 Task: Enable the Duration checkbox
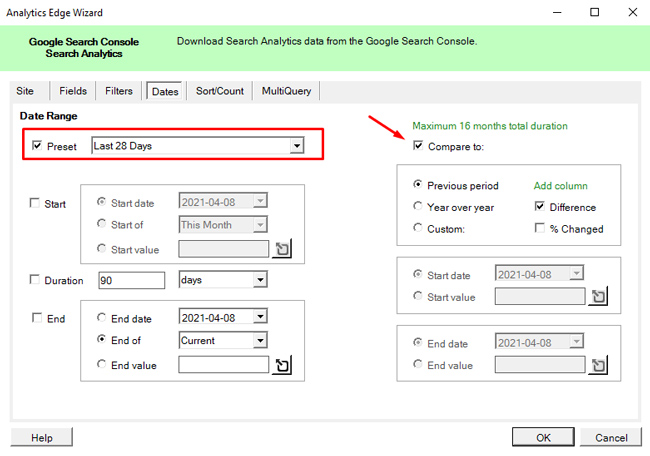coord(35,280)
